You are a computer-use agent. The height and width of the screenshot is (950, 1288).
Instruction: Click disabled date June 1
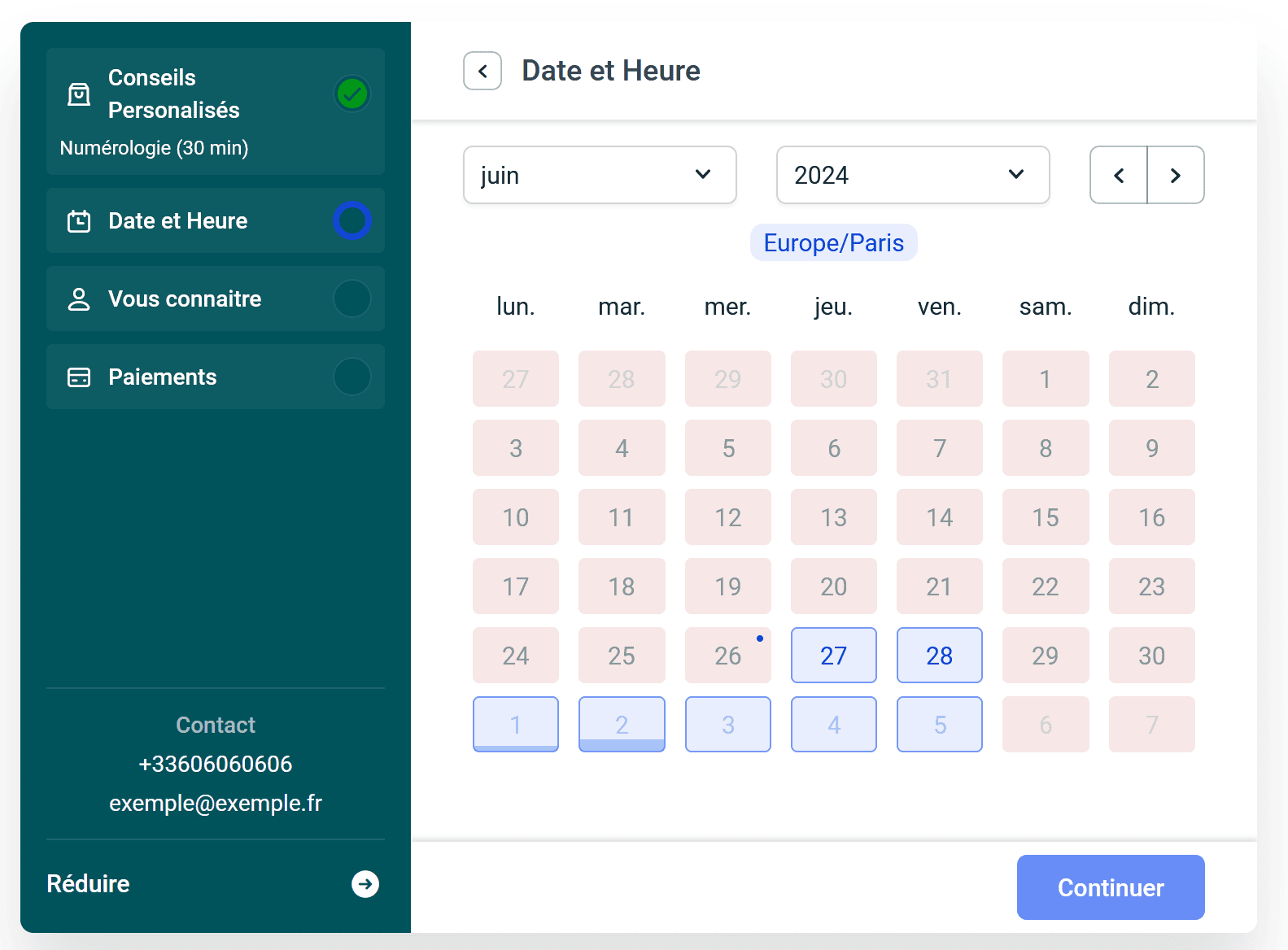pos(1046,378)
